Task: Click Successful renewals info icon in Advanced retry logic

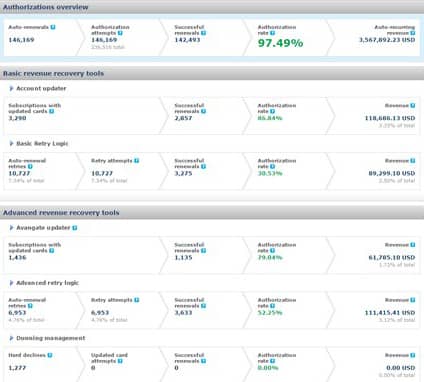Action: tap(203, 306)
